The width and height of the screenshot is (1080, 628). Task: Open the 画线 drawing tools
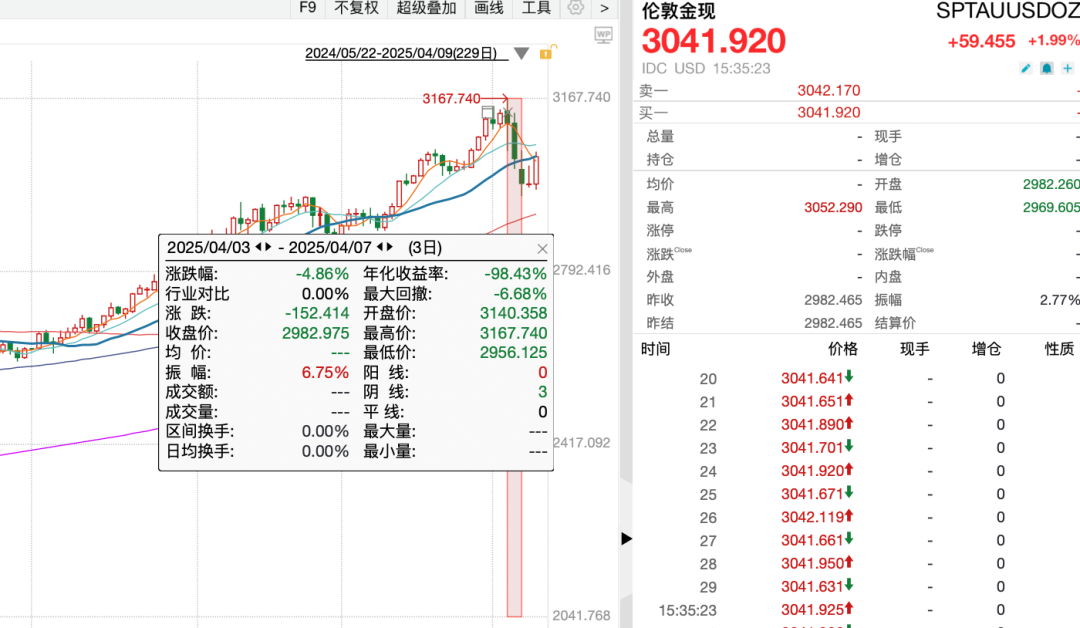coord(489,8)
